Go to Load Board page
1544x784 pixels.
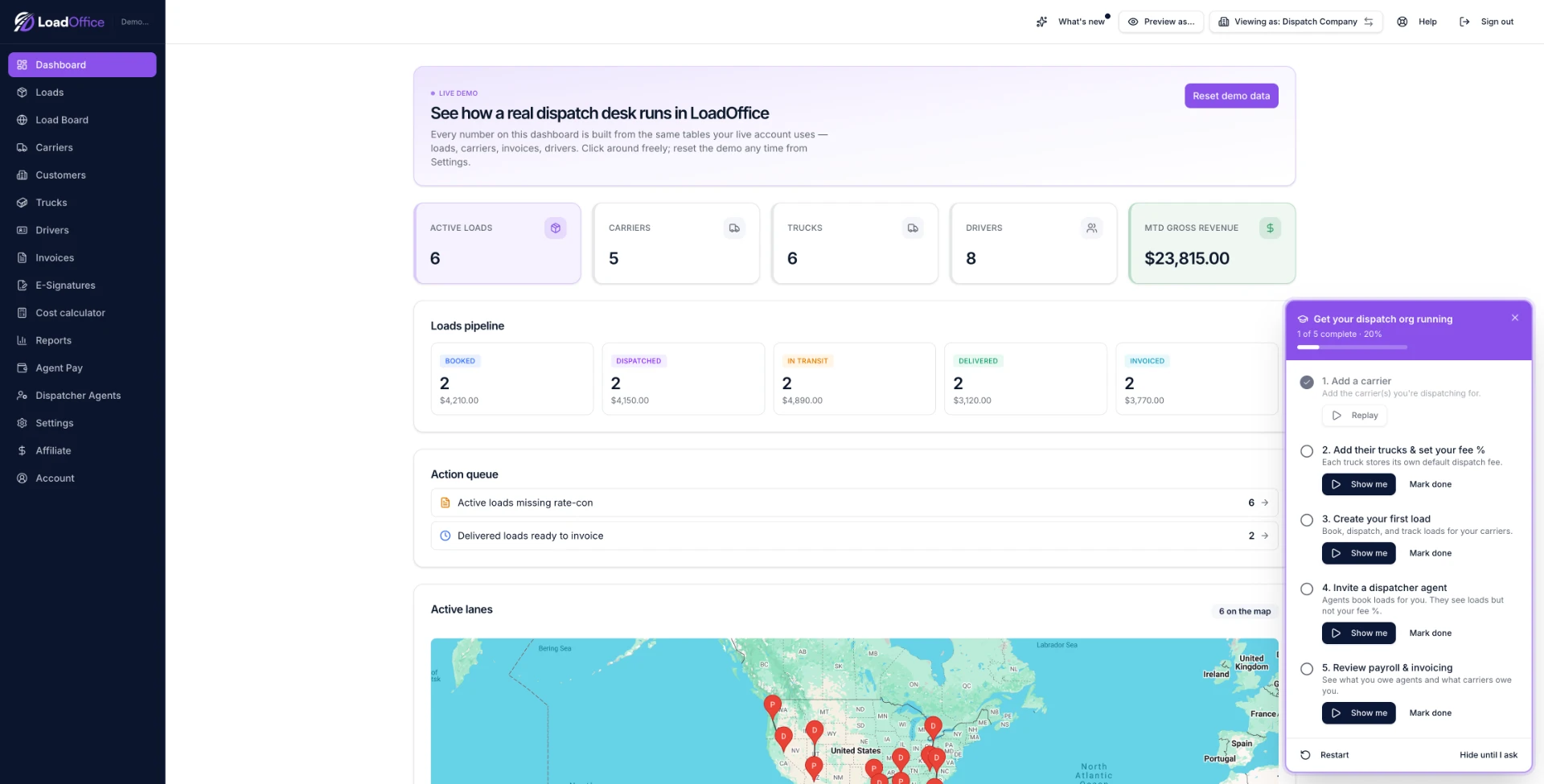click(82, 120)
